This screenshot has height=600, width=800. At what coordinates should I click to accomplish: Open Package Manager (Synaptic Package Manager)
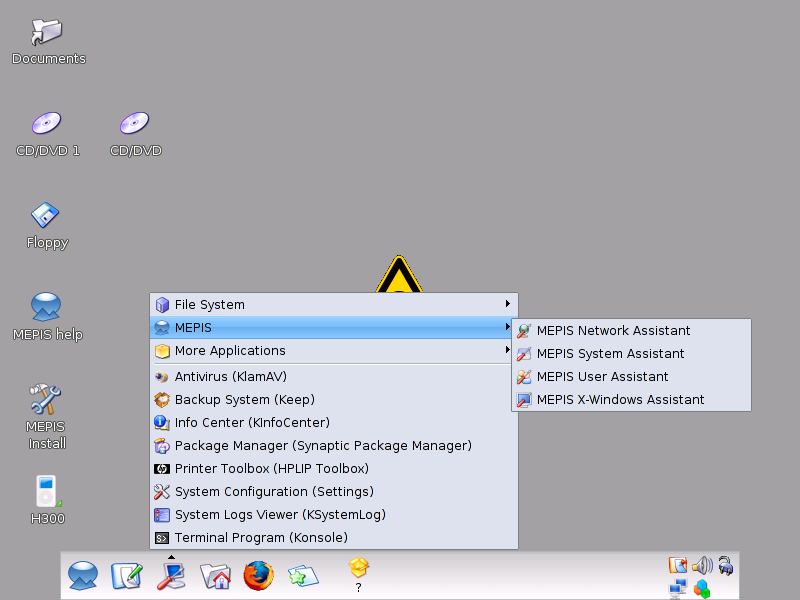[334, 446]
